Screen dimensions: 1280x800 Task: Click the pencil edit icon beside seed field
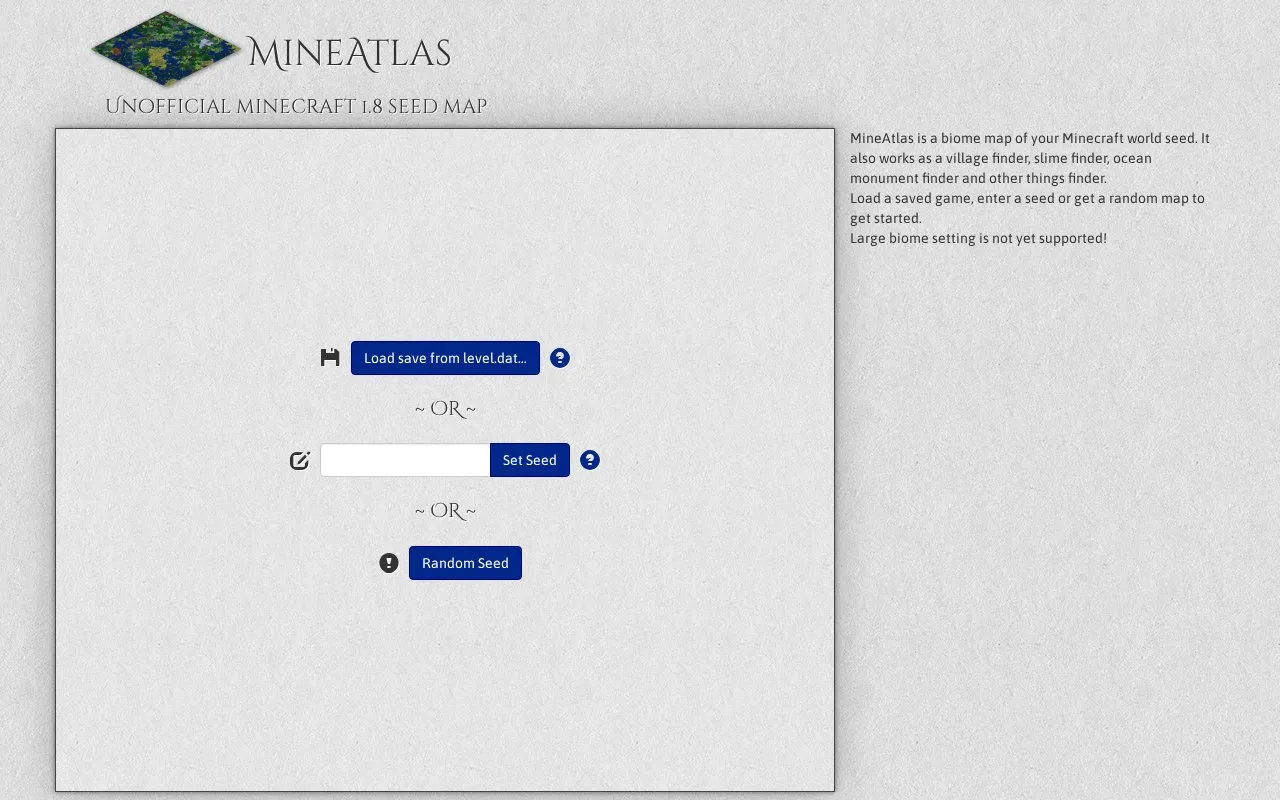(300, 460)
